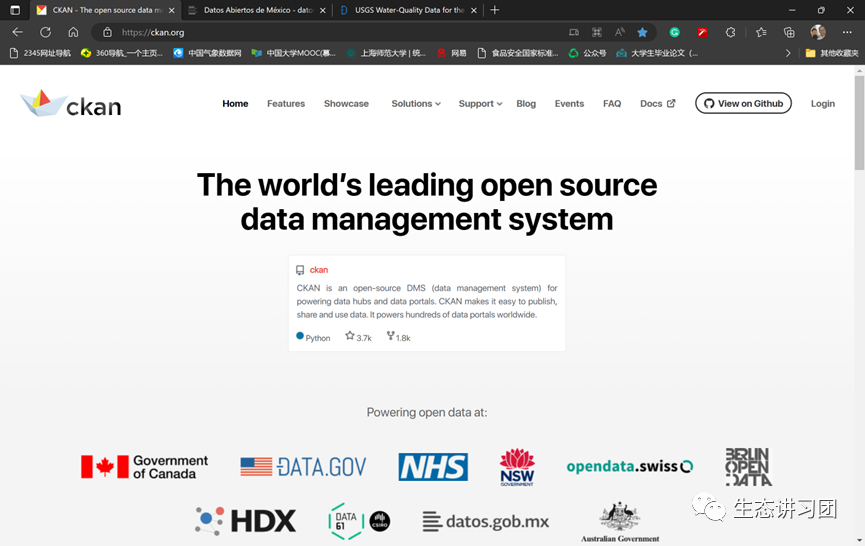Open the 中国大学MOOC bookmark

293,53
